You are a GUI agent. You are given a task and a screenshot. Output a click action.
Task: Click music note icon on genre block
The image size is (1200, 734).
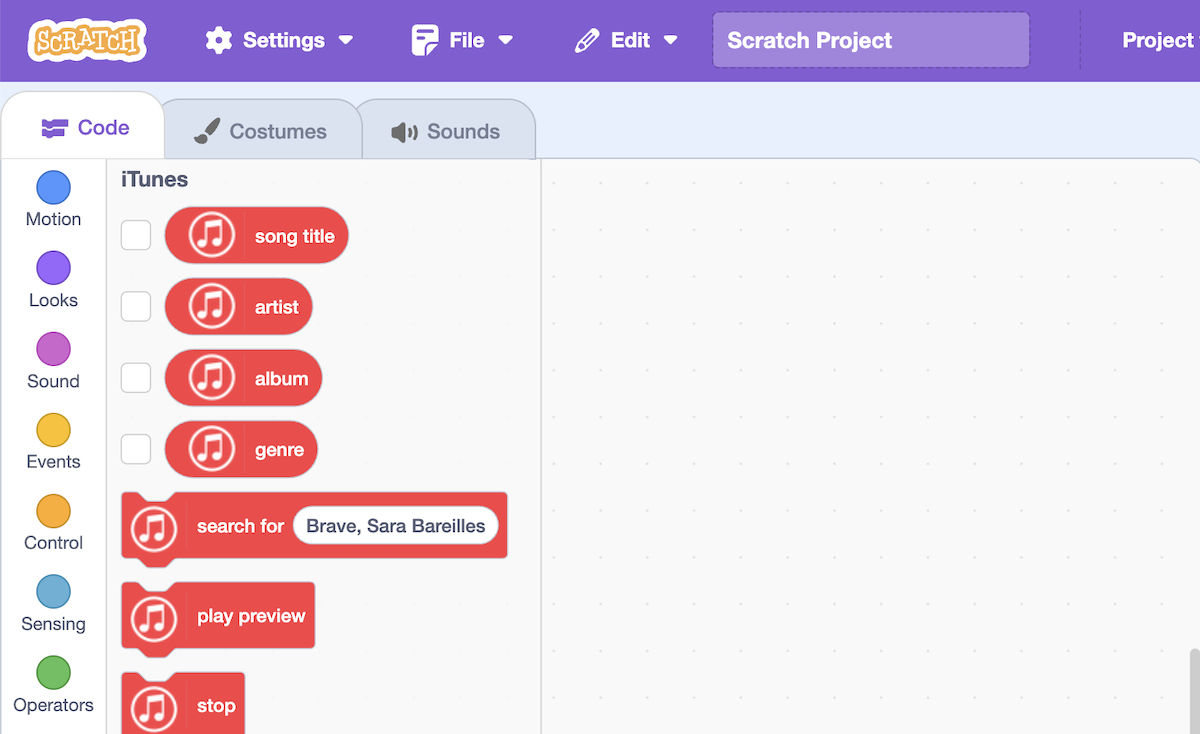tap(211, 450)
